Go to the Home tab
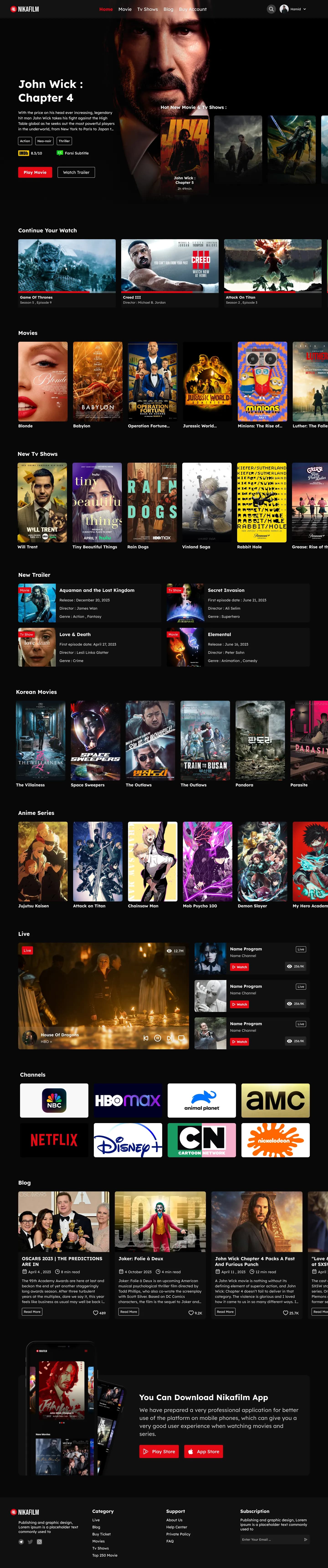Screen dimensions: 328x1568 106,9
